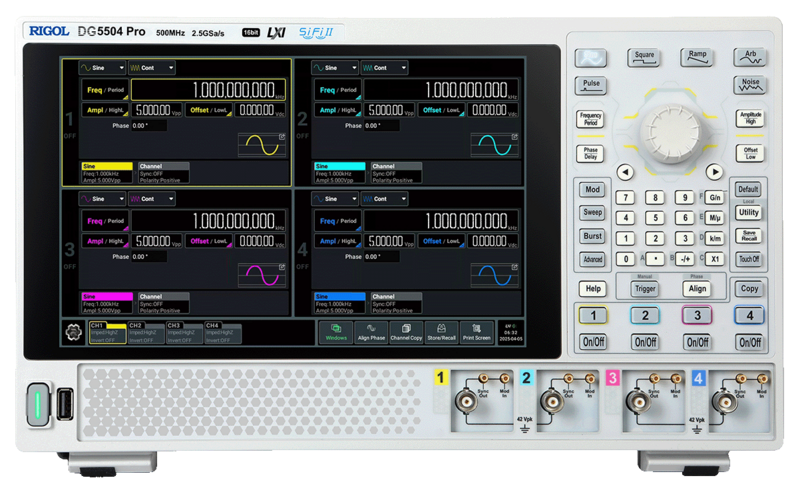This screenshot has height=496, width=800.
Task: Select channel with magenta 3 key
Action: click(x=697, y=315)
